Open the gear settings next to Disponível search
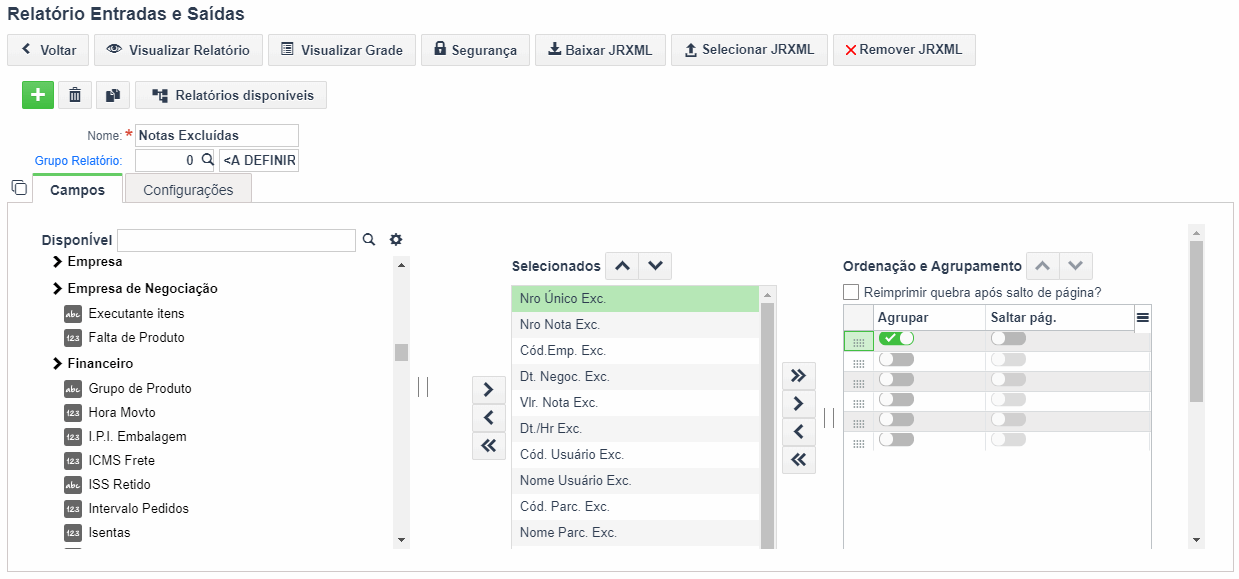 [x=396, y=240]
